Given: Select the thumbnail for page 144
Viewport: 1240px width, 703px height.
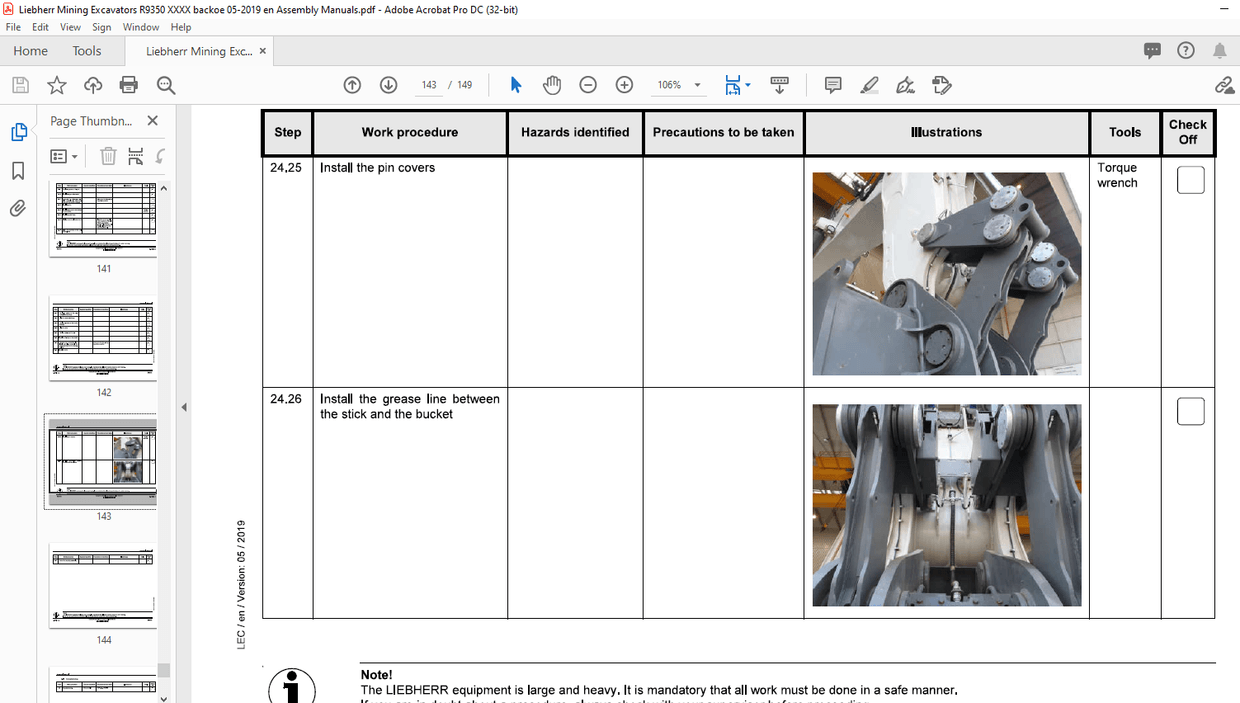Looking at the screenshot, I should 101,585.
